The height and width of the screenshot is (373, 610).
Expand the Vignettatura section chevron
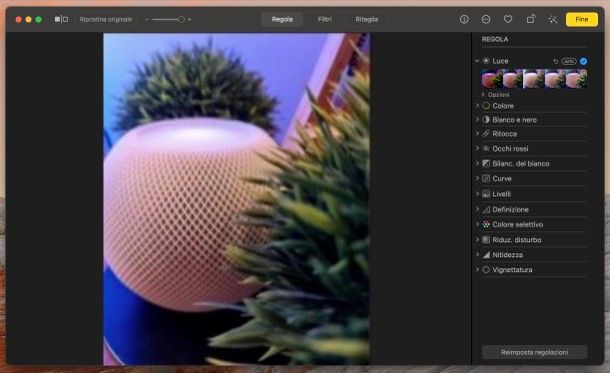(477, 269)
